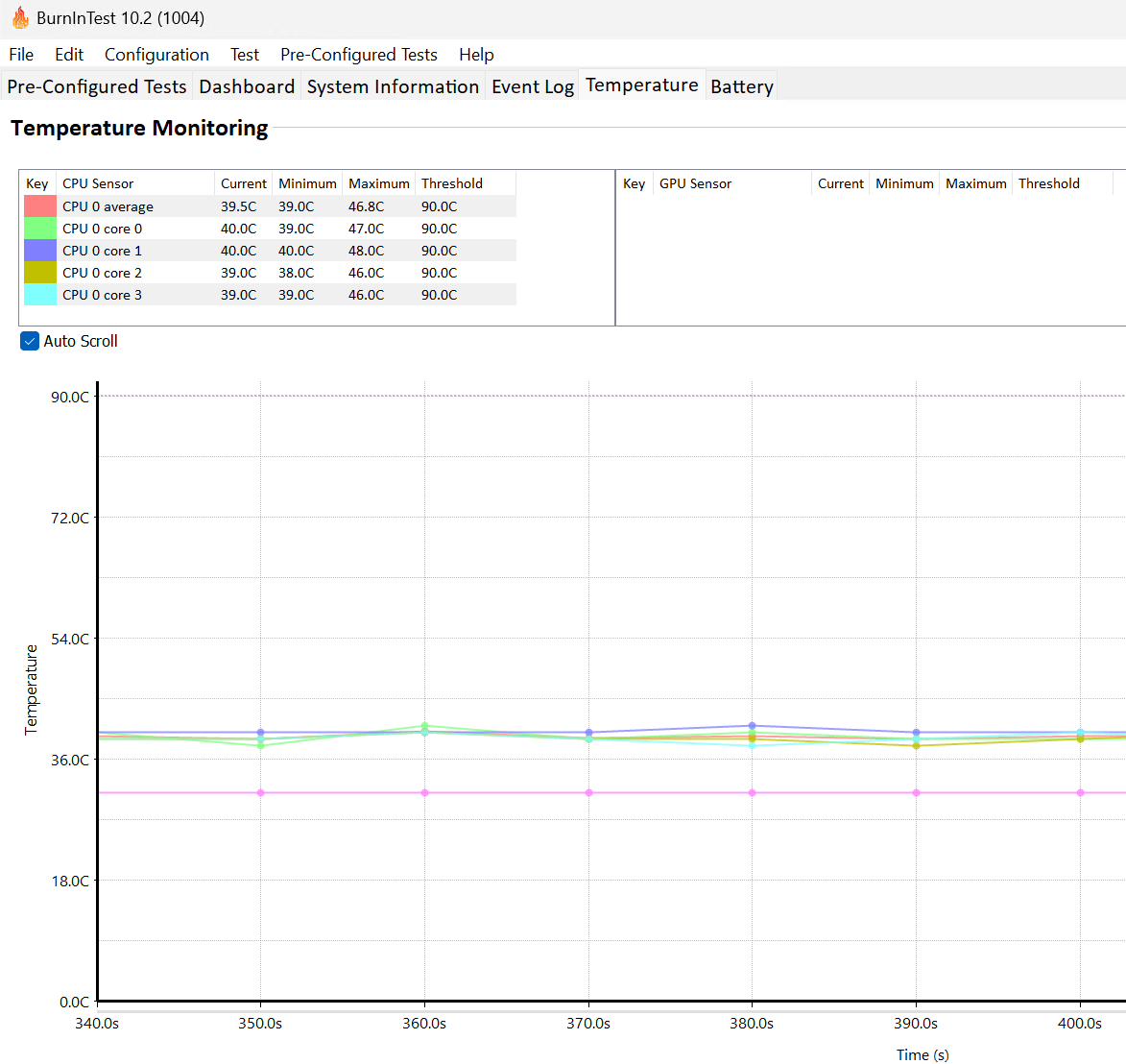
Task: Select the red CPU 0 average color key
Action: tap(40, 206)
